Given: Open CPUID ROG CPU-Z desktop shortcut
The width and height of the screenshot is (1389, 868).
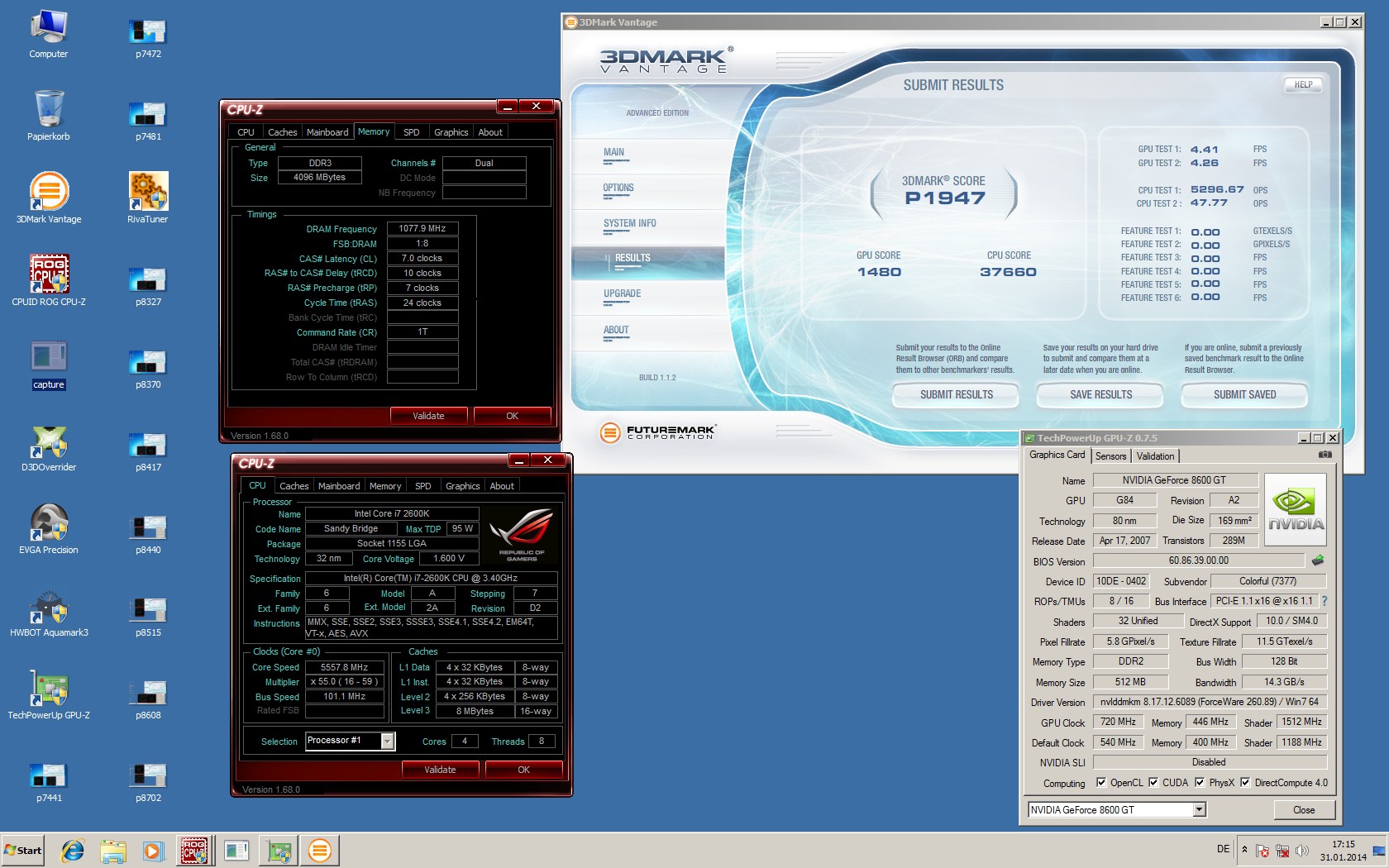Looking at the screenshot, I should pos(49,282).
